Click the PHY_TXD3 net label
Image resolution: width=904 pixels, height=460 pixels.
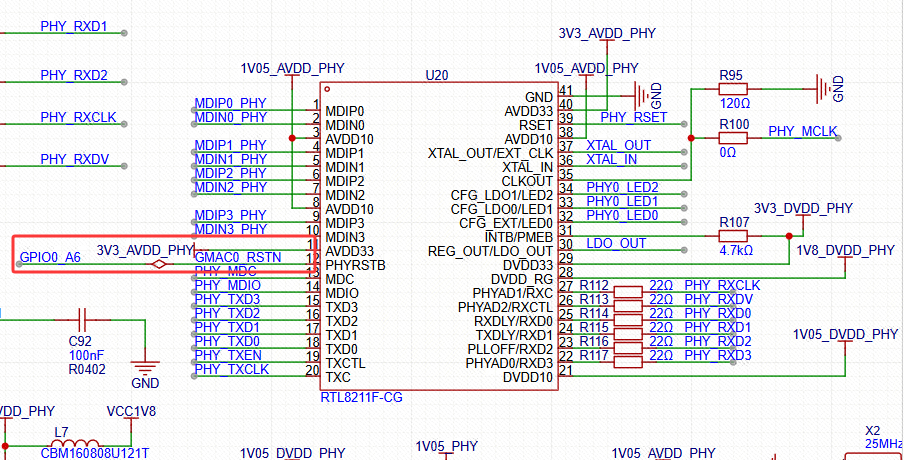(x=227, y=299)
